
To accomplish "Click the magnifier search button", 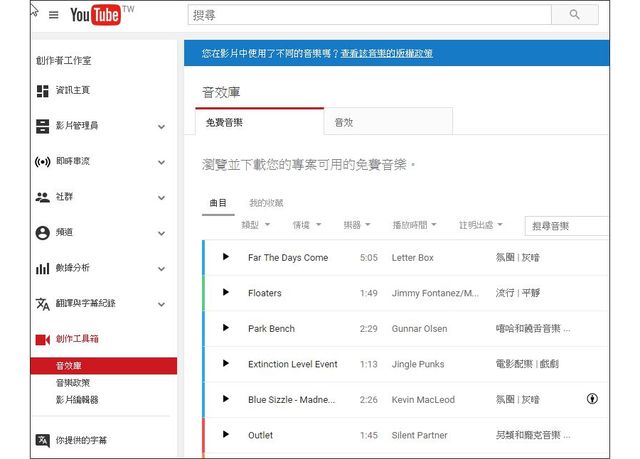I will click(x=575, y=15).
